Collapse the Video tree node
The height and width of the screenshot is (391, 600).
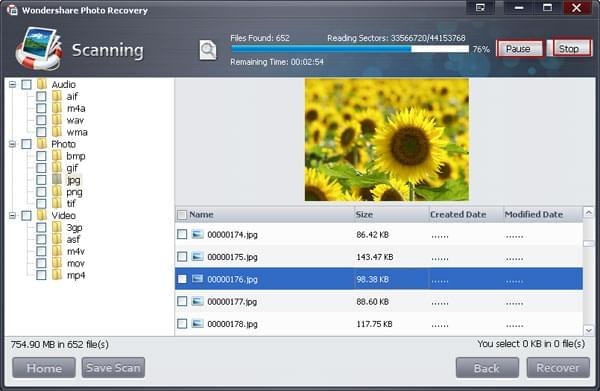tap(12, 215)
